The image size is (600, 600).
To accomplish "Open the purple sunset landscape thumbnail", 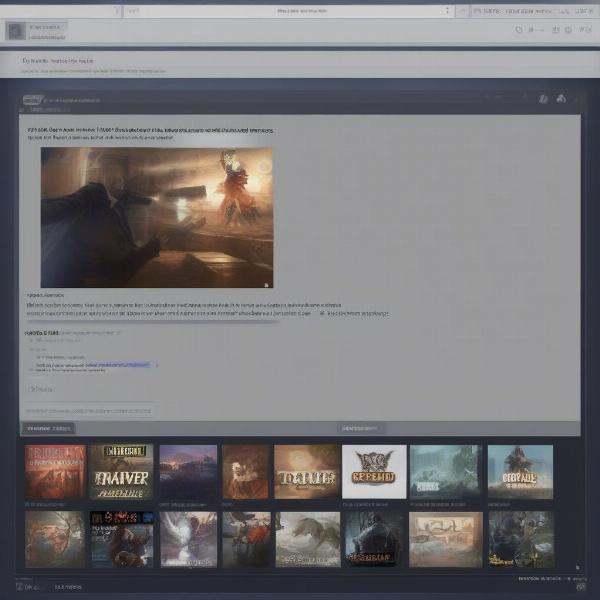I will (x=188, y=471).
